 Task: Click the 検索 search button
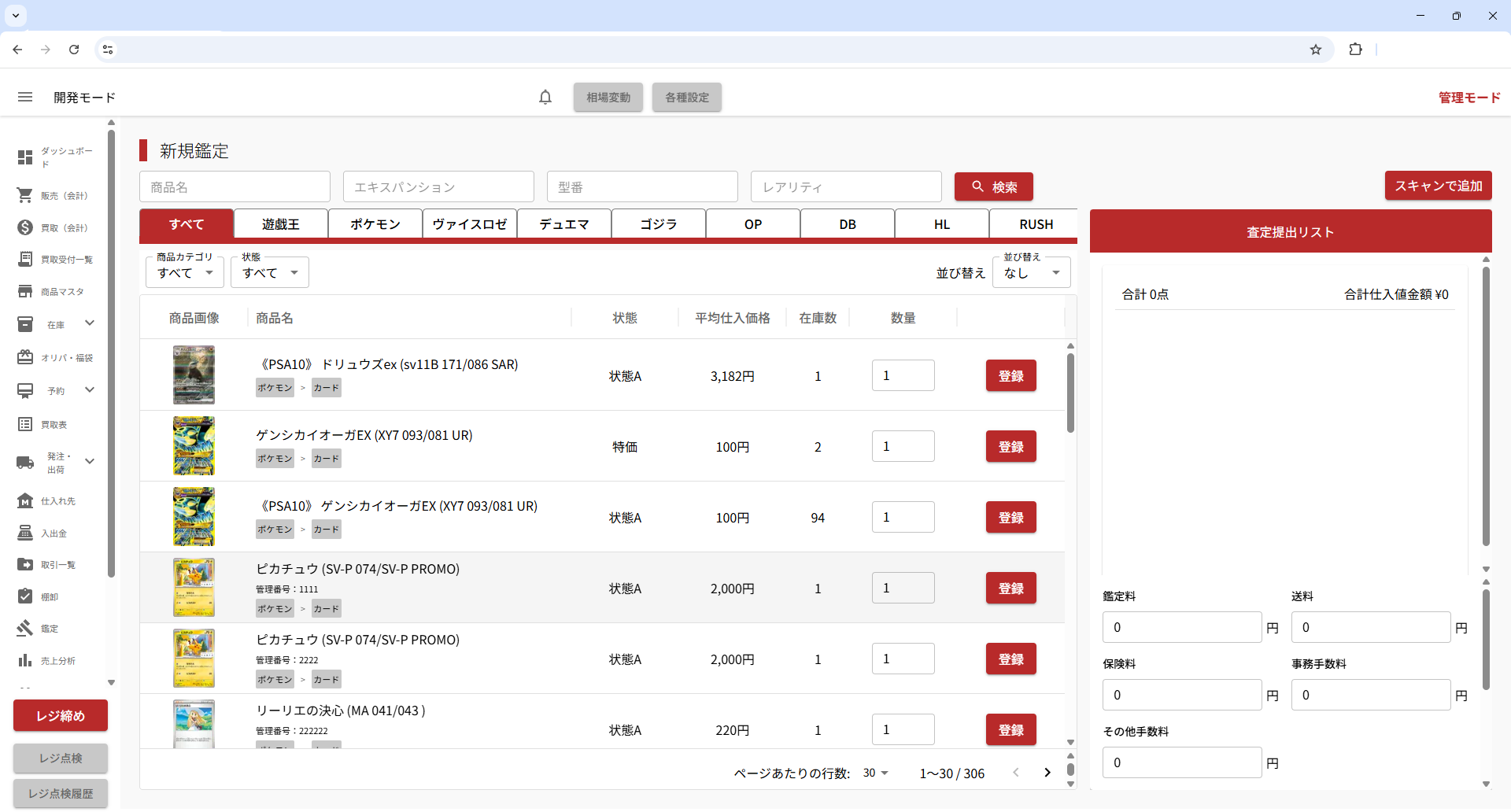click(993, 187)
